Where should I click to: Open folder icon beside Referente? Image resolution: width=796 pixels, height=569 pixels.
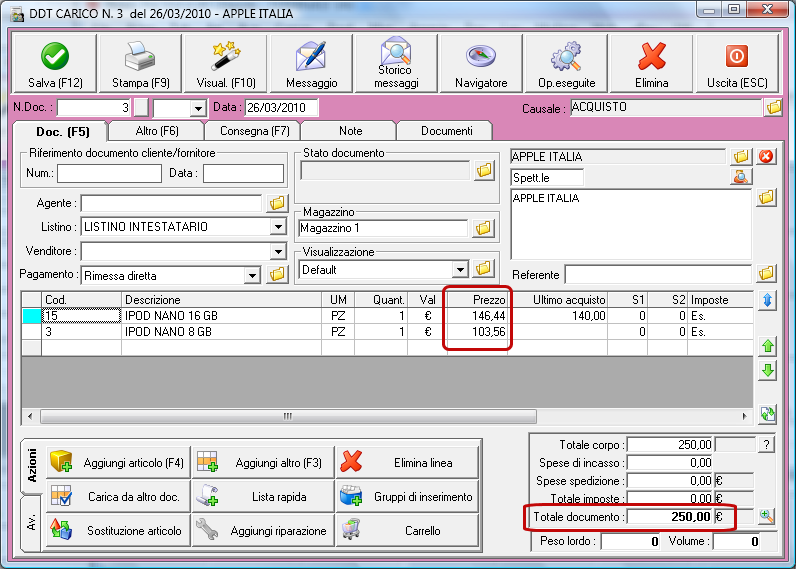pos(766,274)
